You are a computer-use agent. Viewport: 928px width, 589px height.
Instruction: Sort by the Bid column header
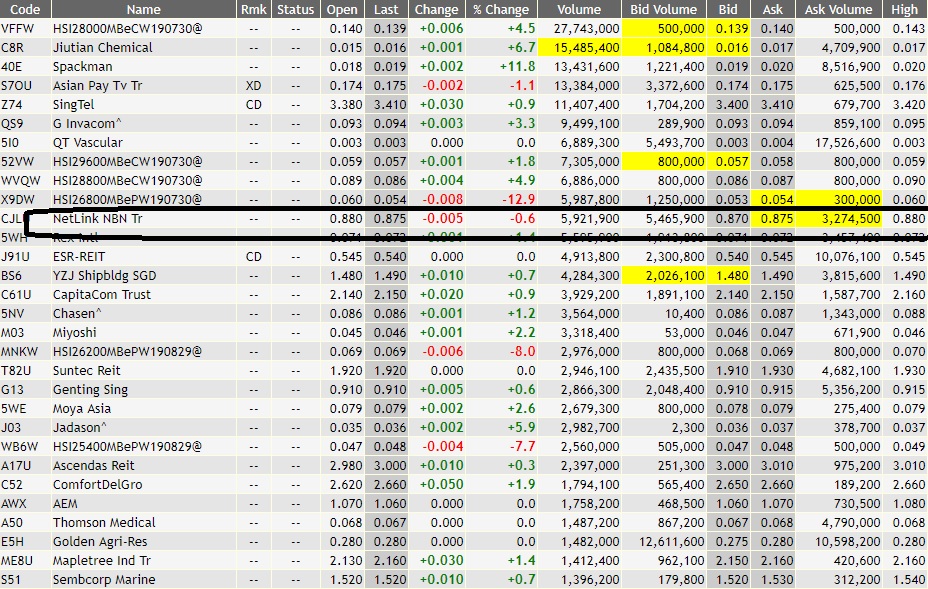point(728,9)
